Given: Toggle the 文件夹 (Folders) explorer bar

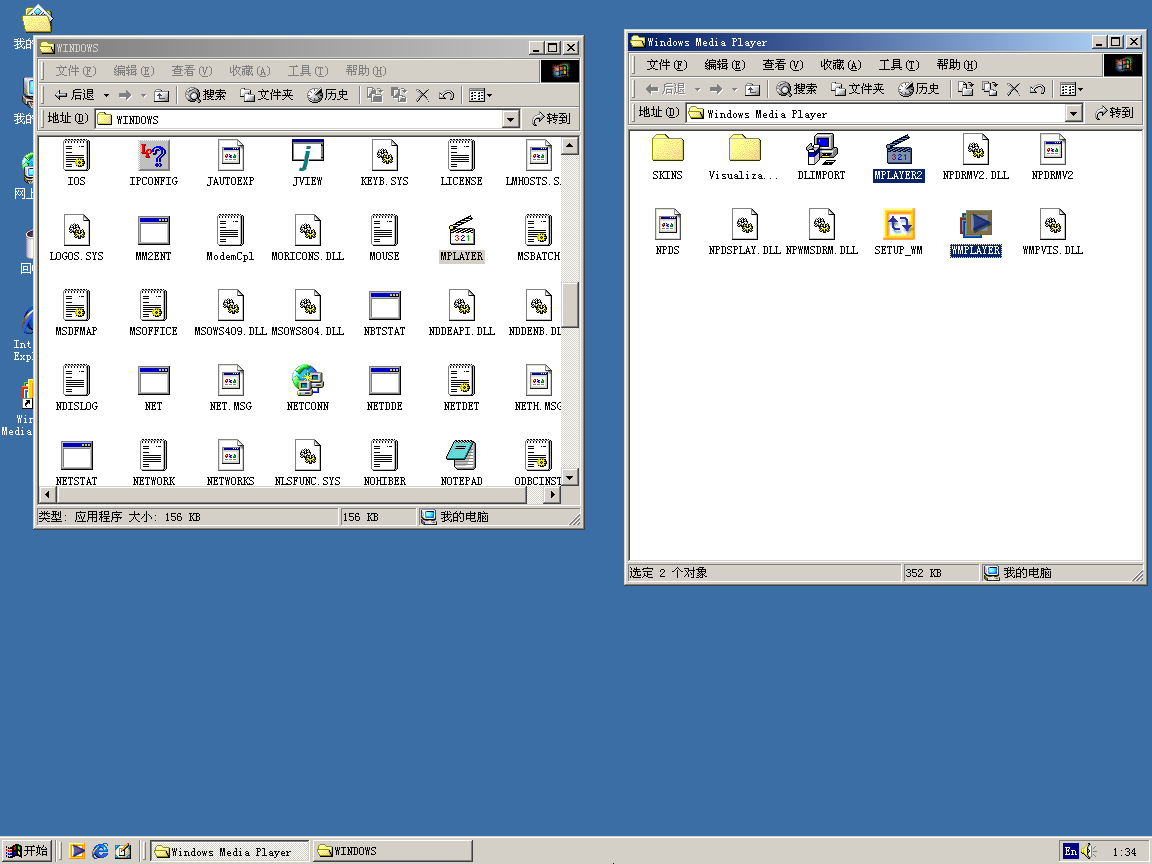Looking at the screenshot, I should coord(265,95).
